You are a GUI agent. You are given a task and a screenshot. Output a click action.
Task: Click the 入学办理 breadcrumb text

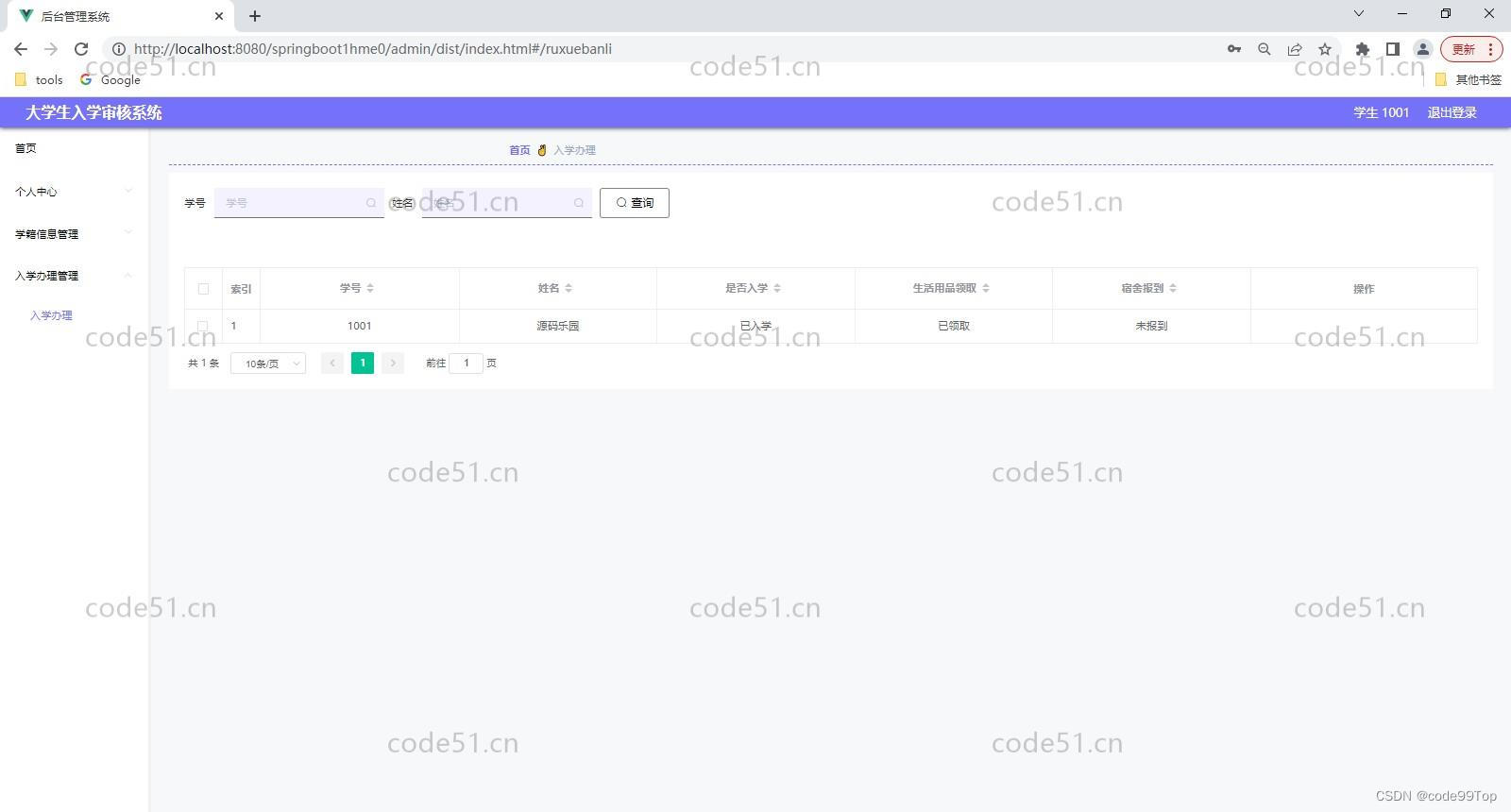pos(574,150)
